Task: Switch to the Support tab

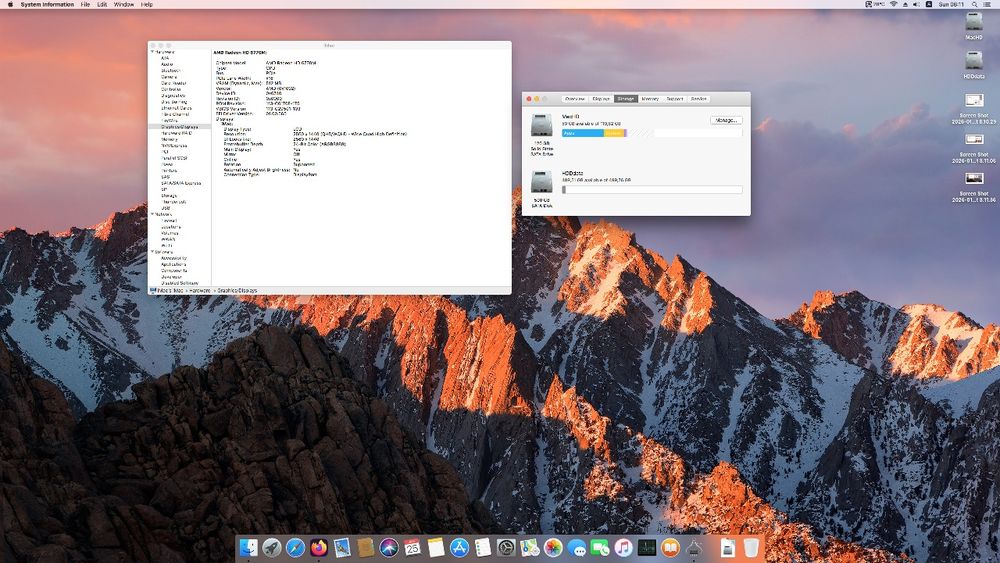Action: point(675,99)
